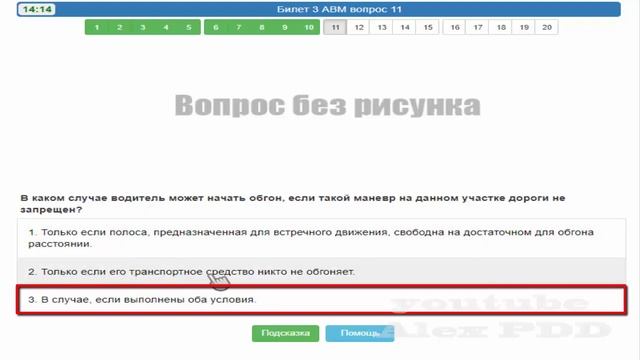Jump to question number 16
The image size is (640, 360).
click(455, 27)
